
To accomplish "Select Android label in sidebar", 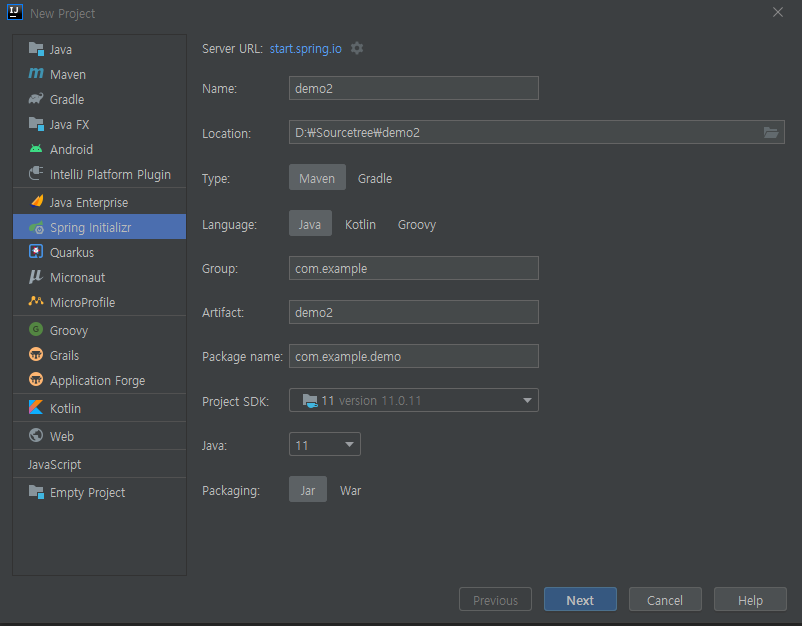I will coord(72,150).
